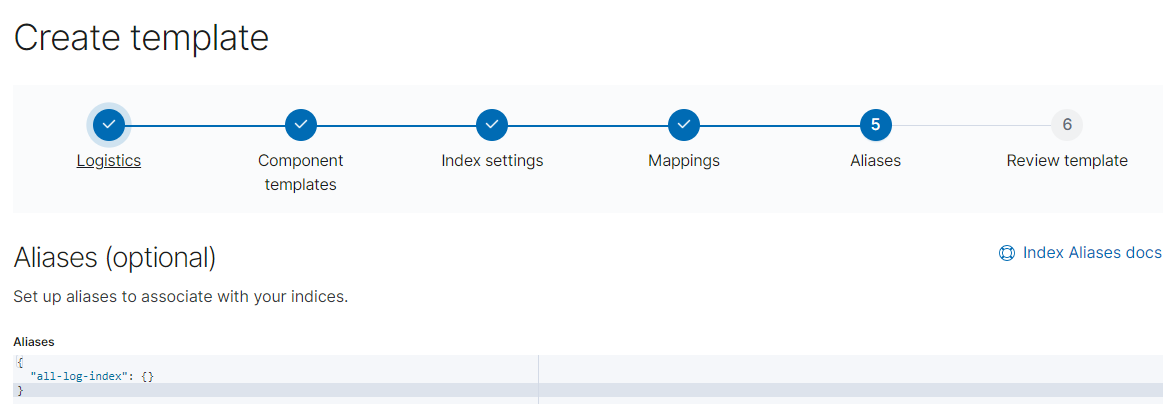
Task: Select the Mappings step checkmark circle
Action: point(684,125)
